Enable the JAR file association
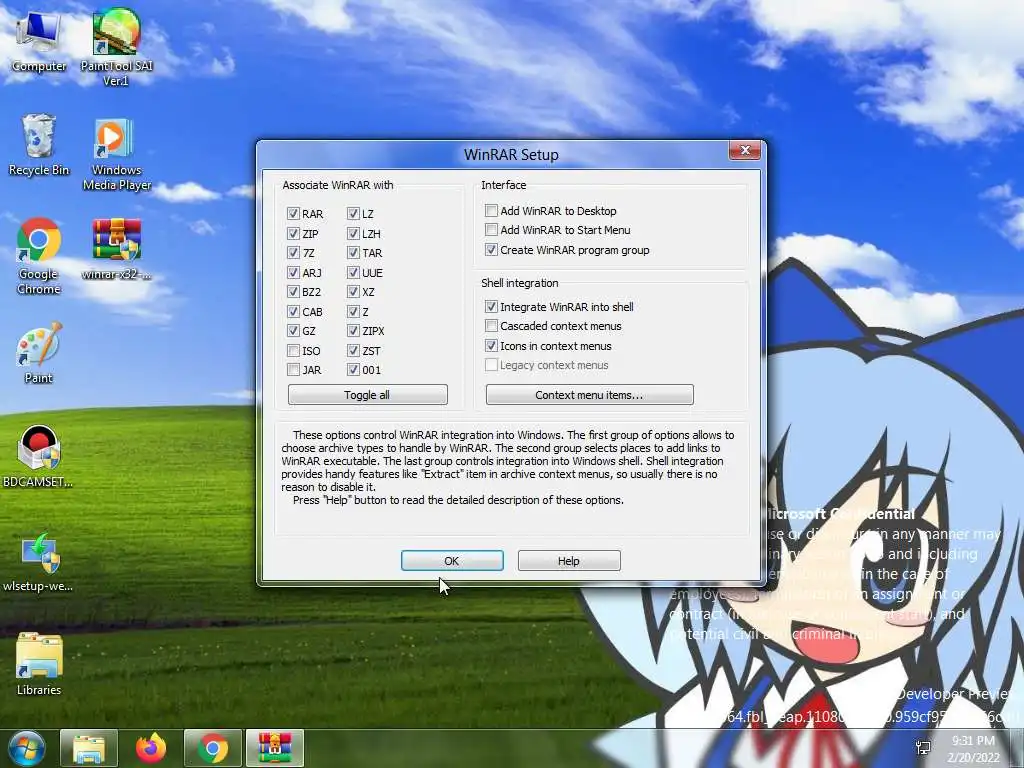The width and height of the screenshot is (1024, 768). 293,370
